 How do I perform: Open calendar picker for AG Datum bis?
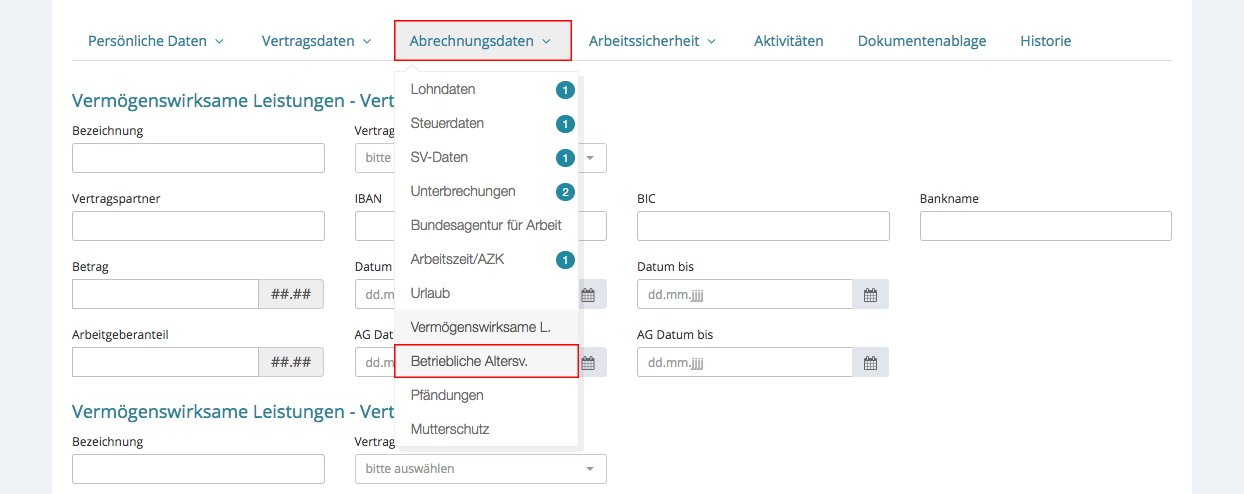click(870, 362)
